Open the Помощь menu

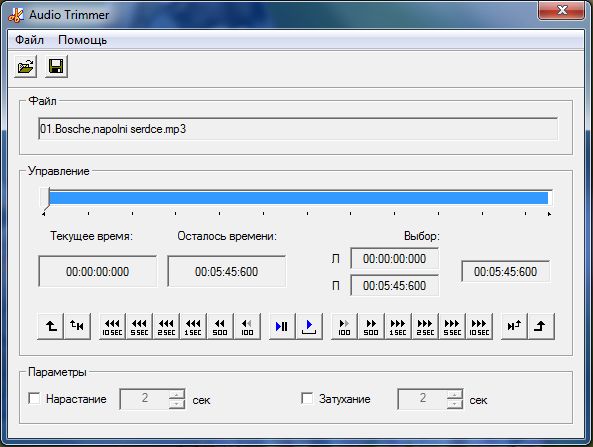coord(82,40)
